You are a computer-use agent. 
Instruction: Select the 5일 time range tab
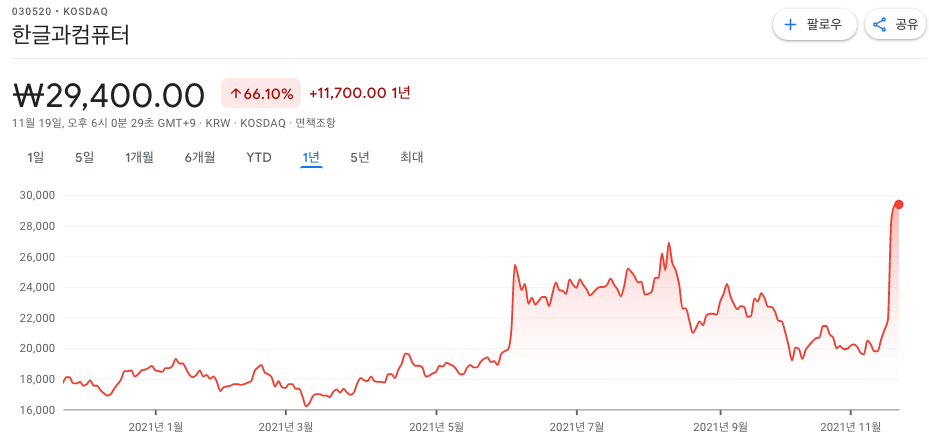click(84, 158)
